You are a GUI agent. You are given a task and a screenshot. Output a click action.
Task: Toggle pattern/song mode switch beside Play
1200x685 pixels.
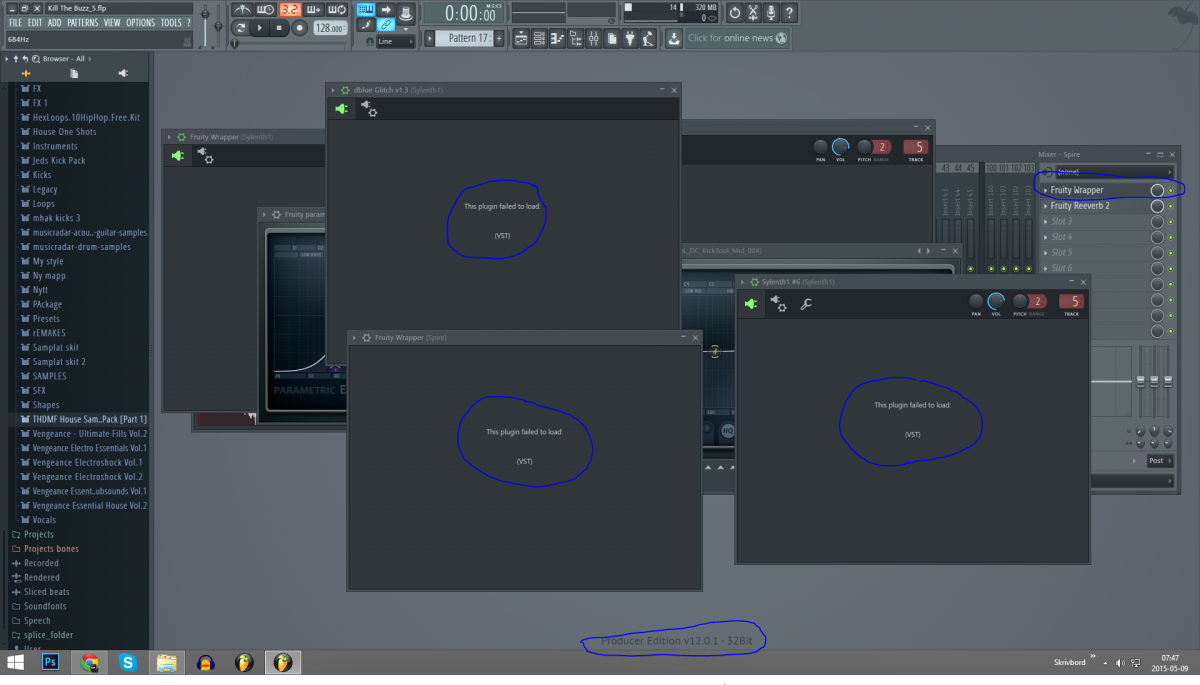pyautogui.click(x=241, y=28)
